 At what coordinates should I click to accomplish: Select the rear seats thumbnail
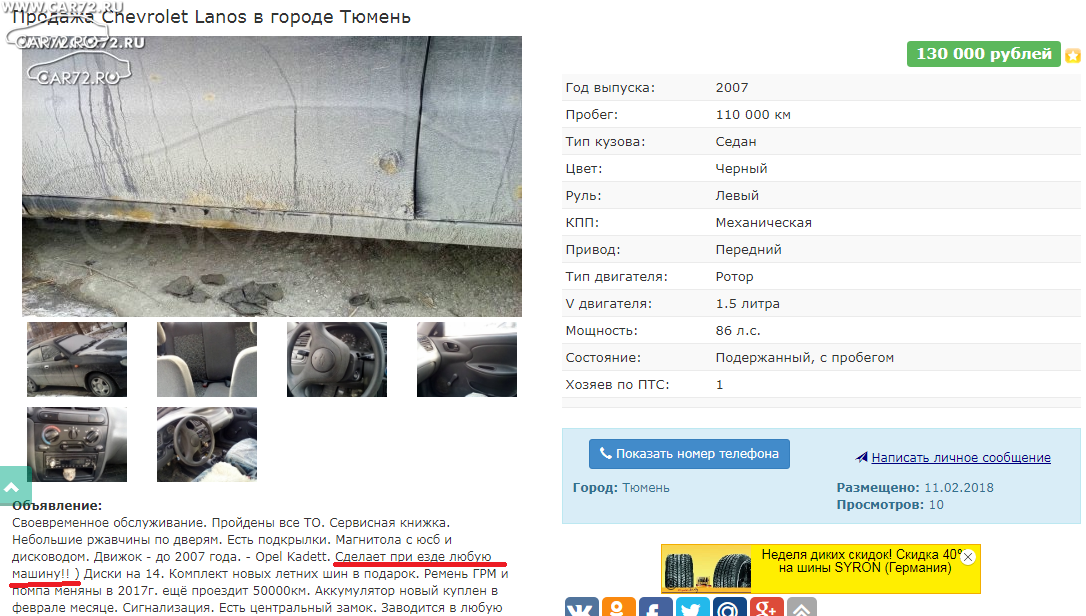coord(207,360)
